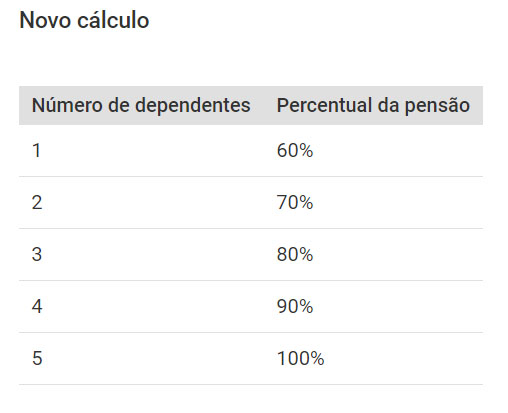Click the word 'da' in the header
Image resolution: width=508 pixels, height=413 pixels.
point(388,105)
